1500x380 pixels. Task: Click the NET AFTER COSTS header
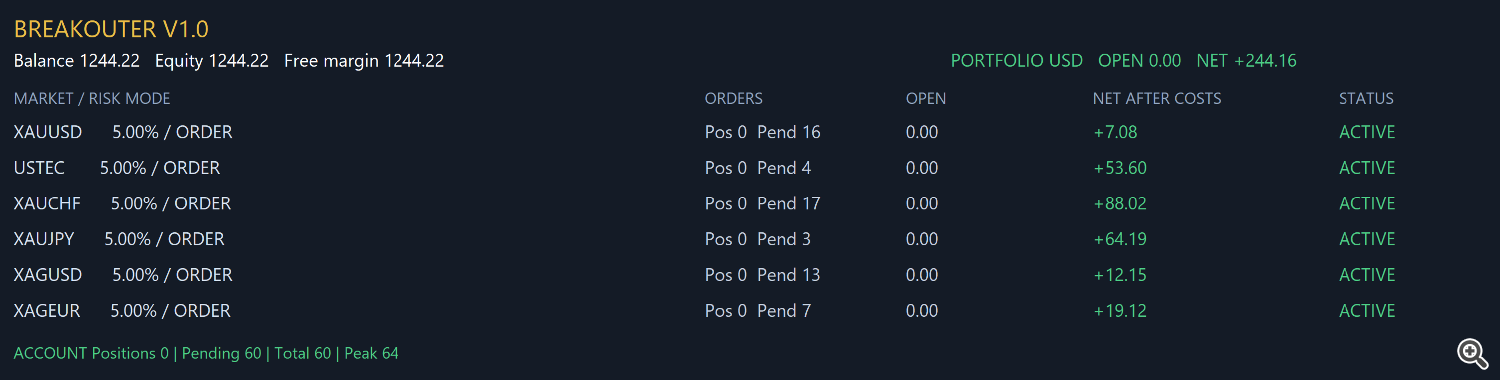[1157, 98]
